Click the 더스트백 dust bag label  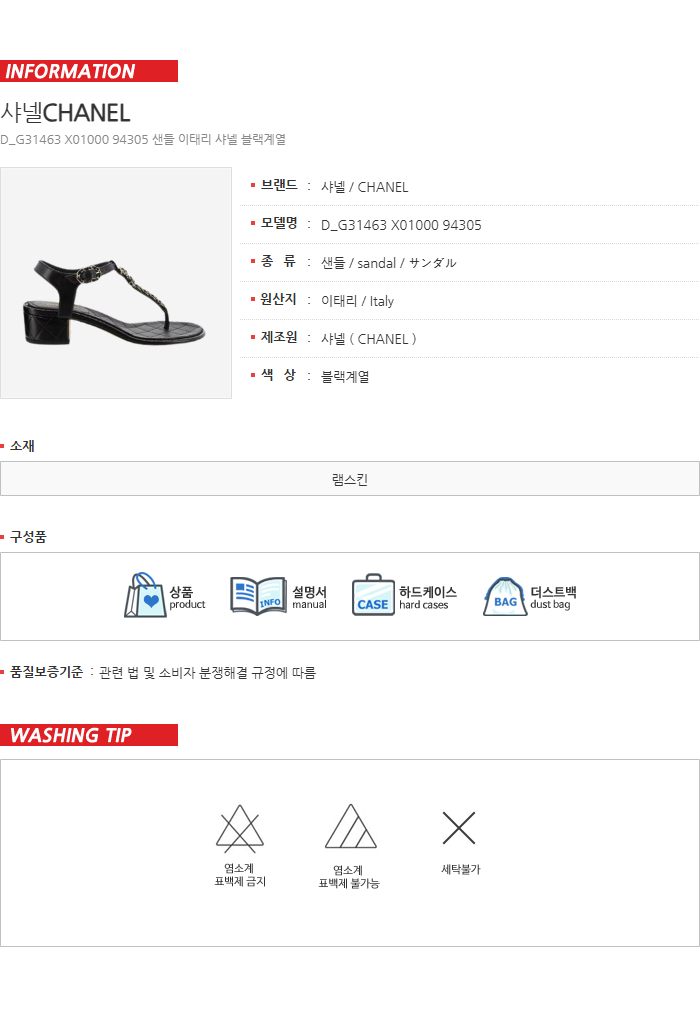553,598
